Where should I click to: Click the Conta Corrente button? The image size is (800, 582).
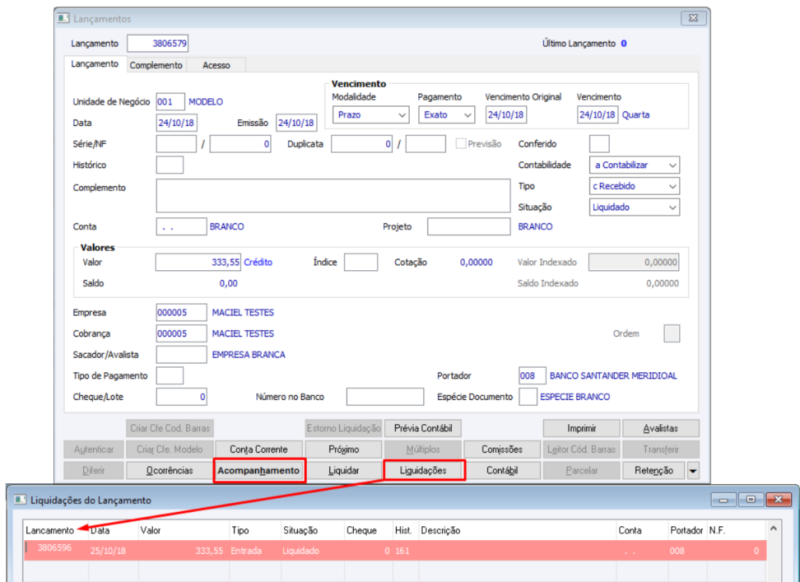click(259, 449)
